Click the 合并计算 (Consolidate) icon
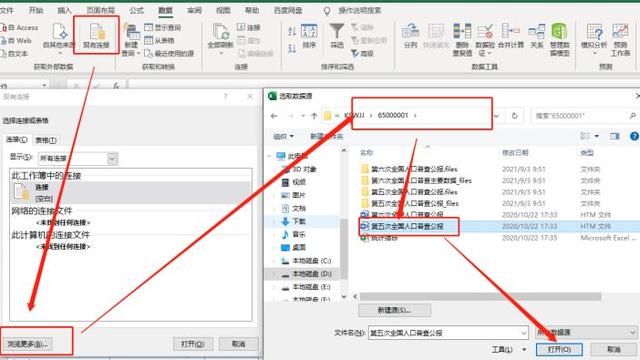The height and width of the screenshot is (360, 640). click(x=511, y=36)
